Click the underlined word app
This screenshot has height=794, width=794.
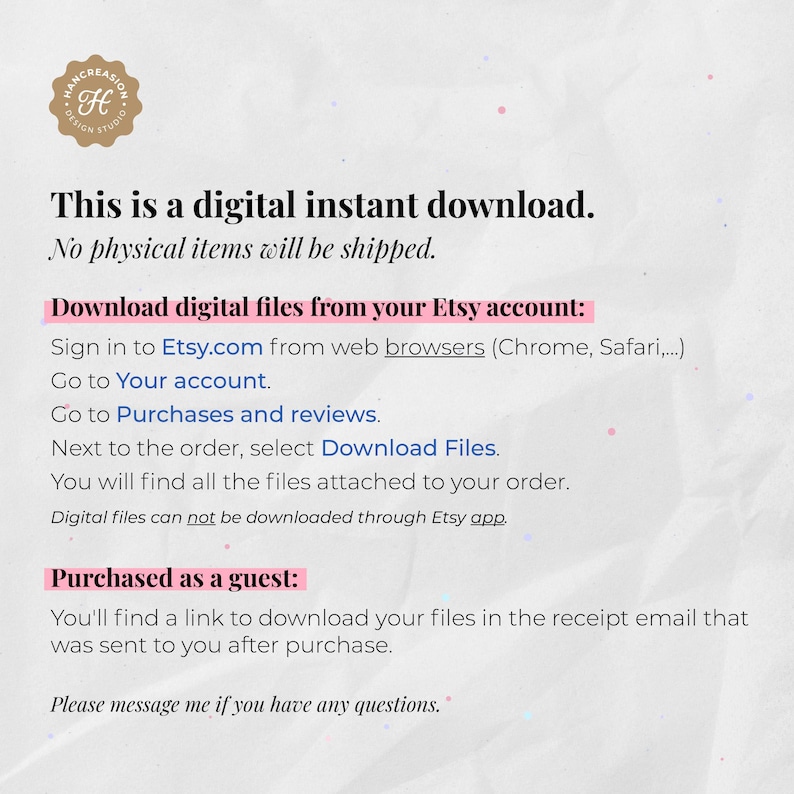tap(488, 518)
